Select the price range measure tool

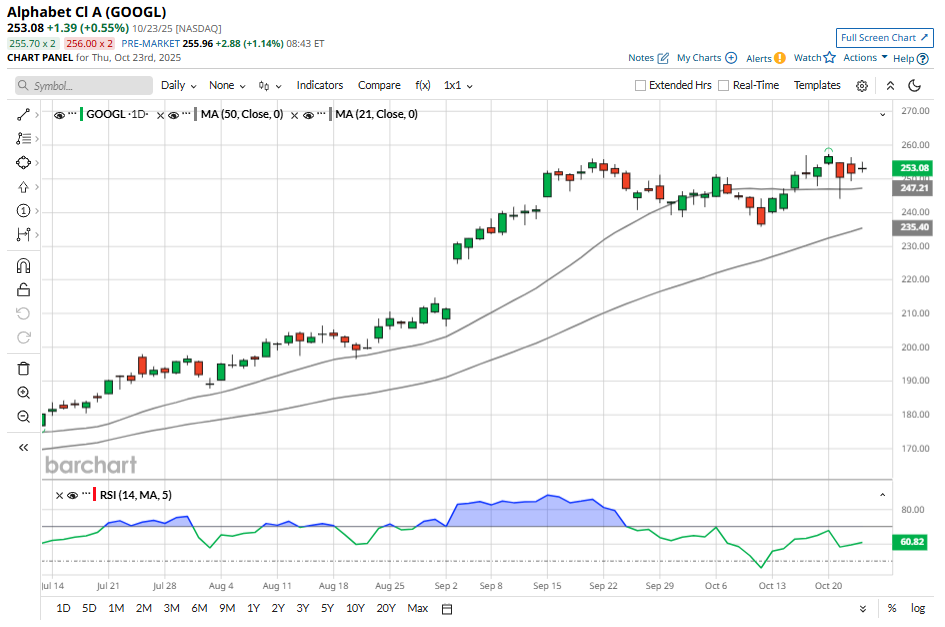(23, 235)
